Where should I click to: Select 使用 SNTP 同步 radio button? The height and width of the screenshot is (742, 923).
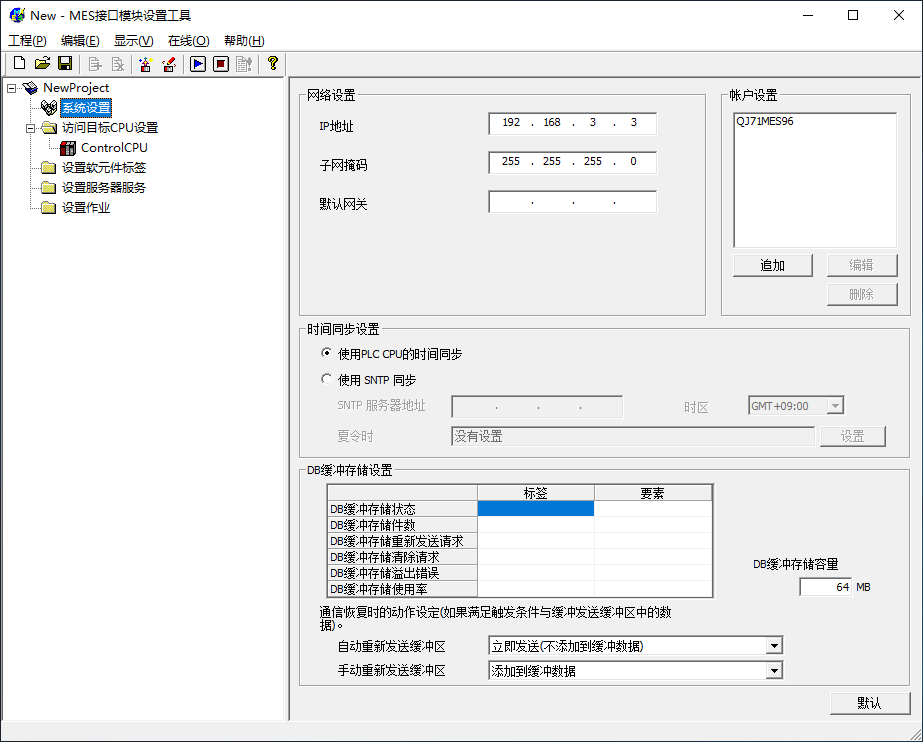click(326, 380)
